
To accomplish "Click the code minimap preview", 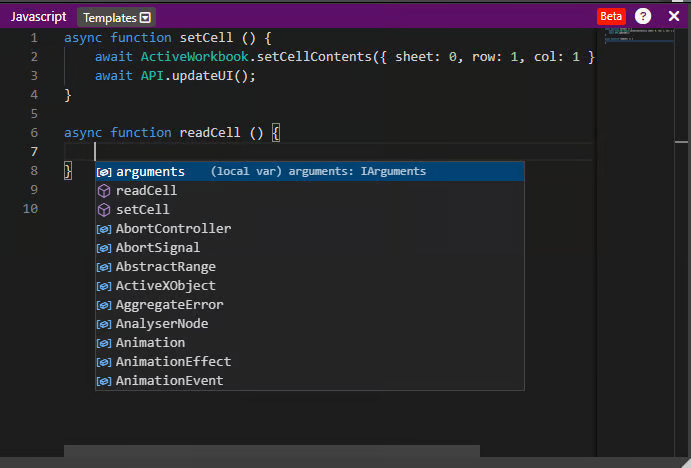I will (x=630, y=36).
